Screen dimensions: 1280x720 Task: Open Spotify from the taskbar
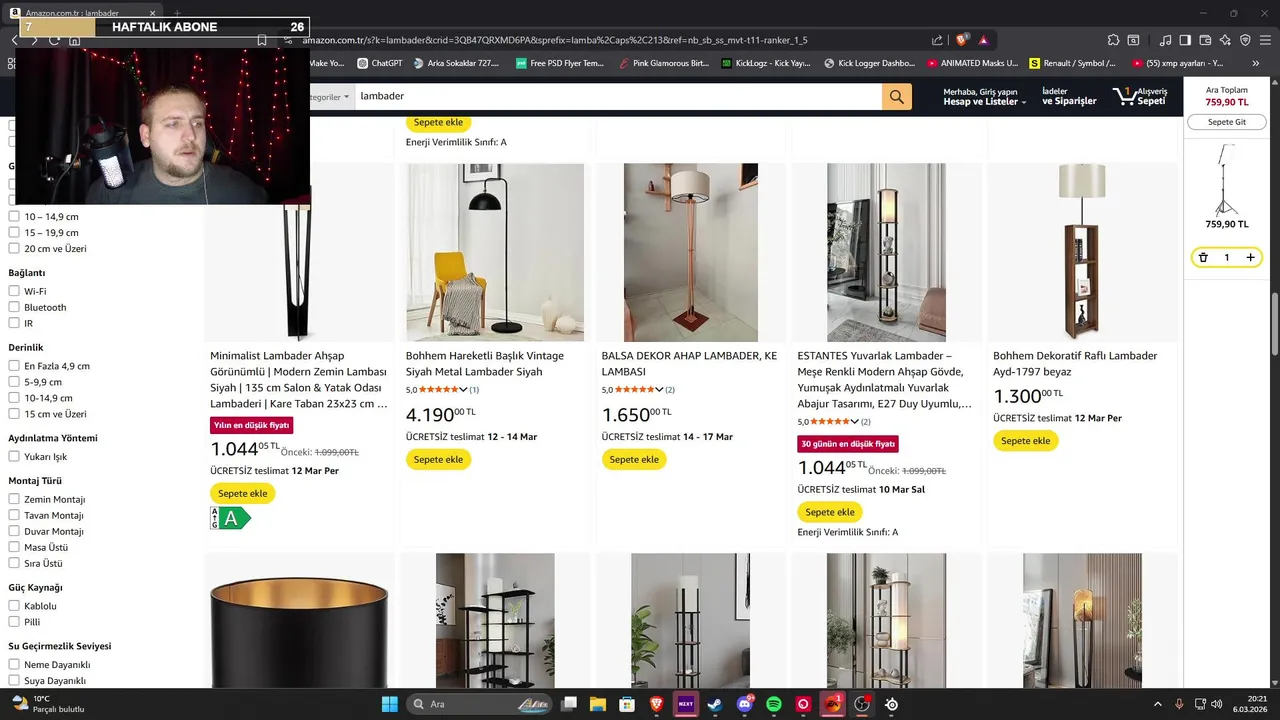[x=773, y=704]
